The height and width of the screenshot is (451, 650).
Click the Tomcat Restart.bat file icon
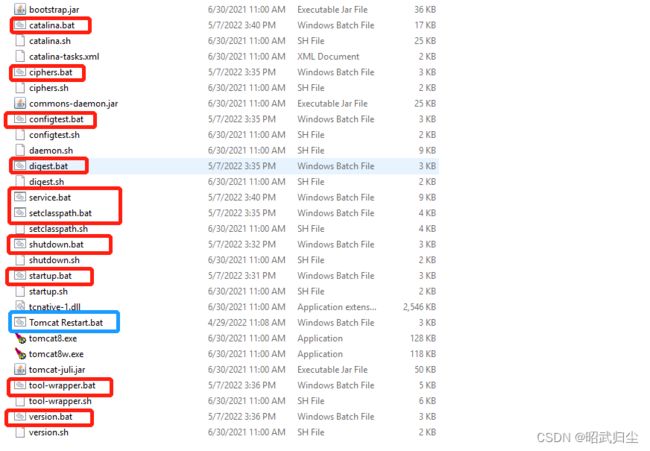pyautogui.click(x=20, y=322)
